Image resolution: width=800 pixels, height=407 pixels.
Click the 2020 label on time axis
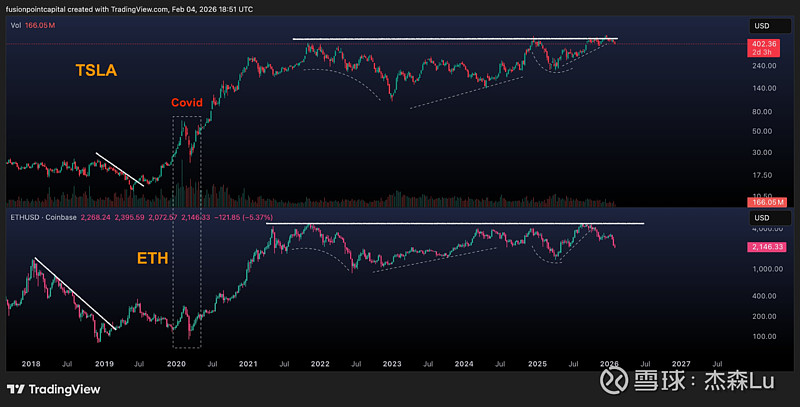coord(177,364)
